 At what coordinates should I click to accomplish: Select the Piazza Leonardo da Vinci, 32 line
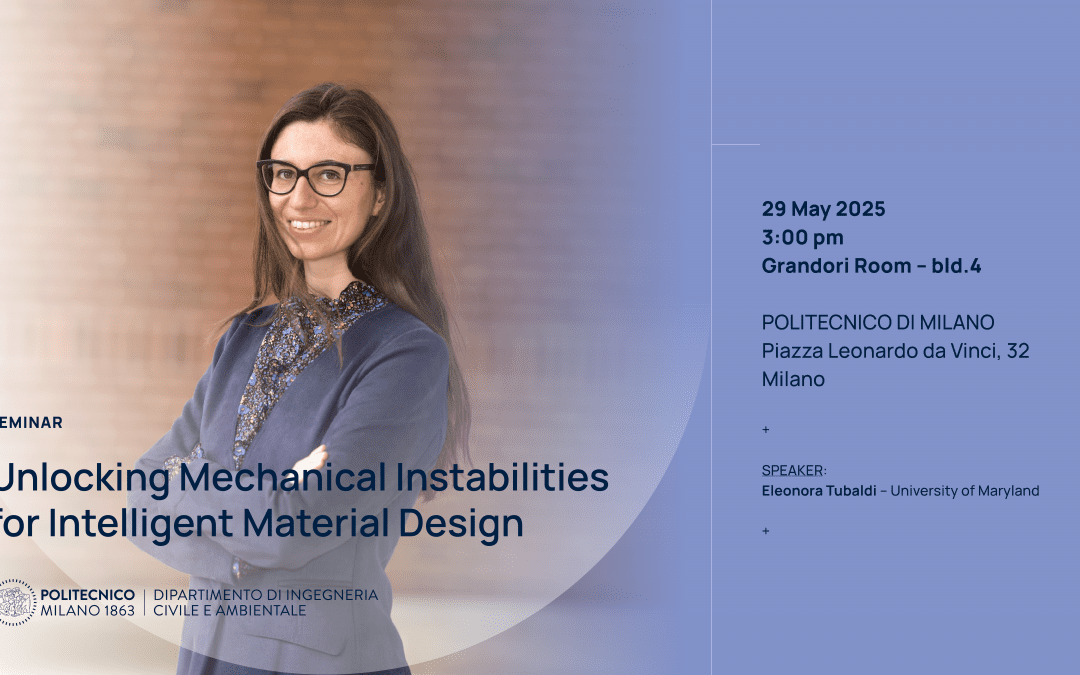click(x=897, y=351)
